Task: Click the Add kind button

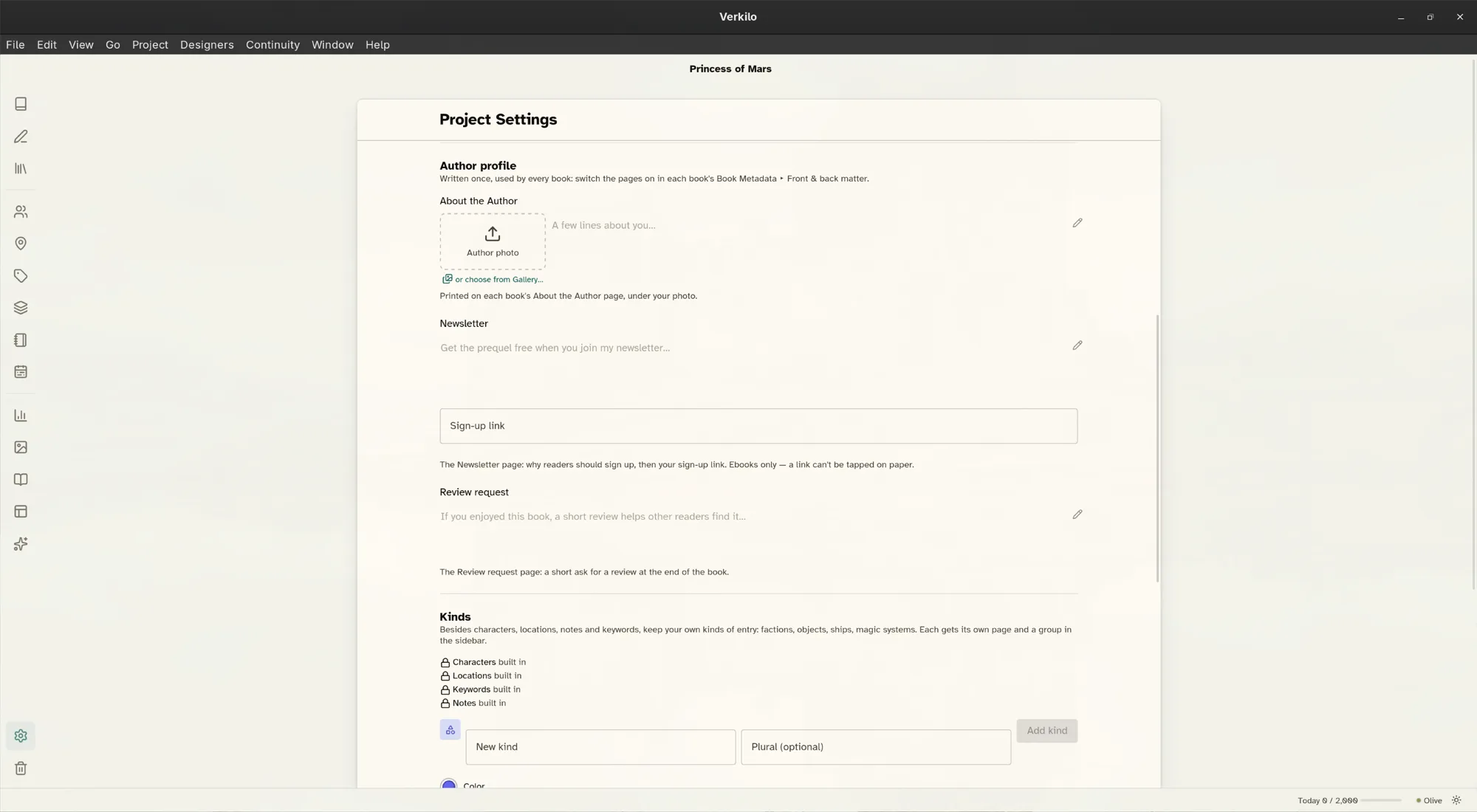Action: click(1046, 731)
